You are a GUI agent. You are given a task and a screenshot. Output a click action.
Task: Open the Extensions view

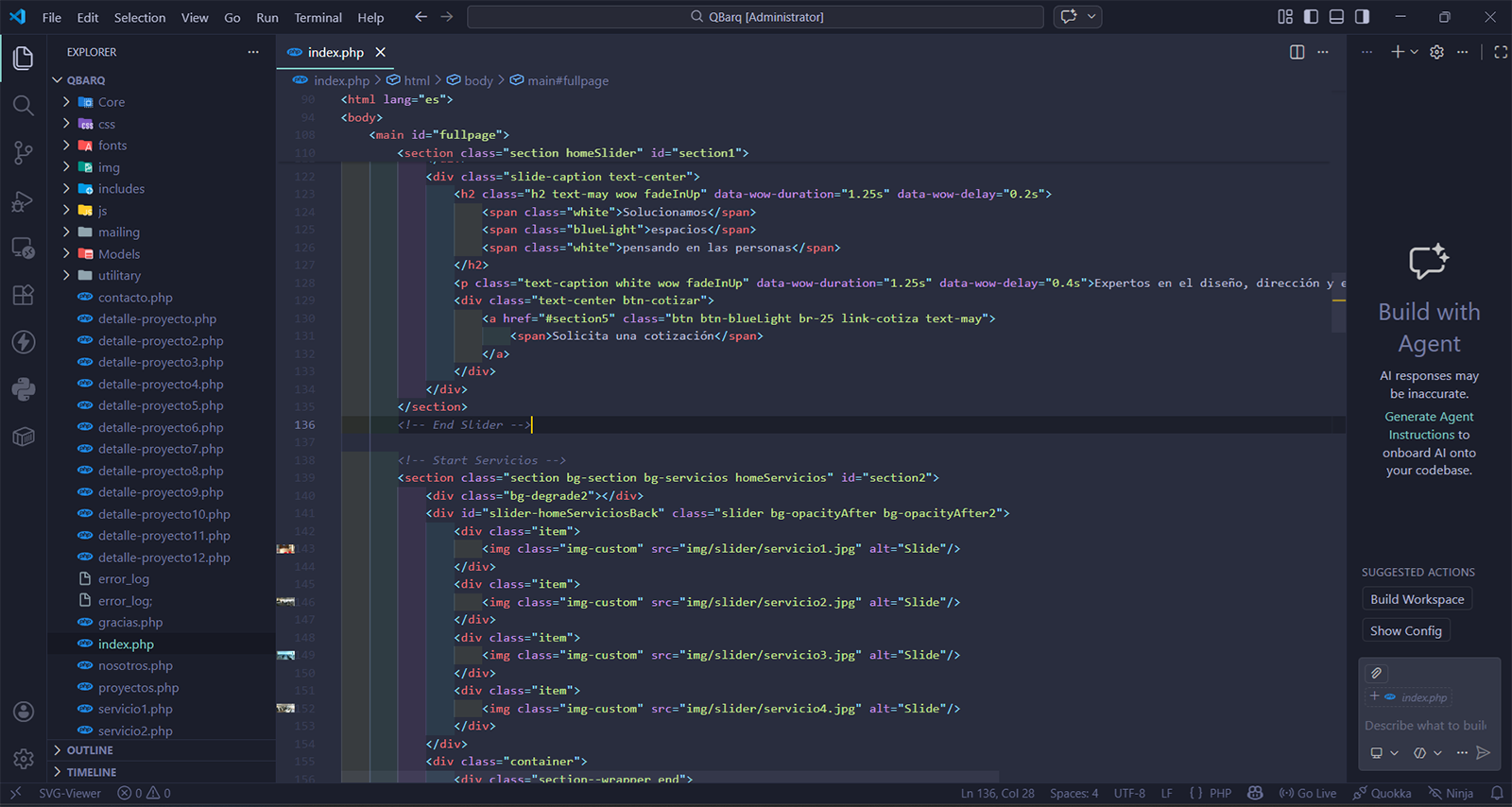tap(24, 295)
